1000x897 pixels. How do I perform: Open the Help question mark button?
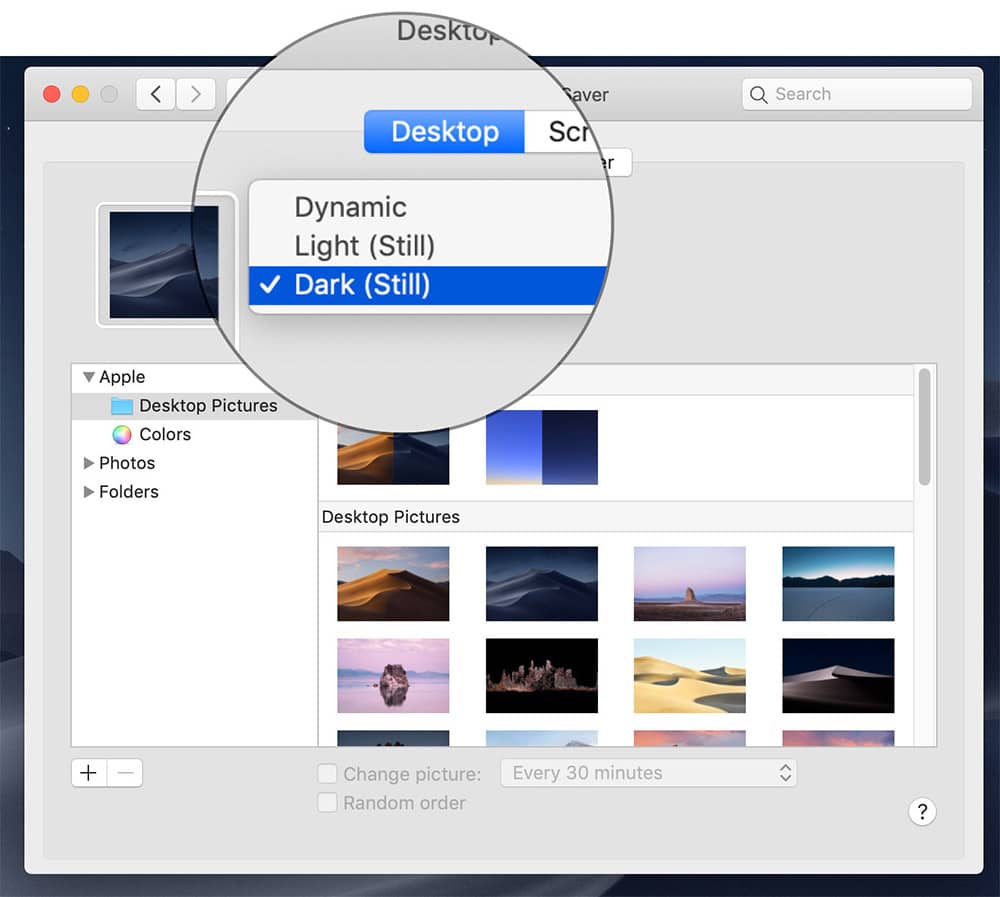click(922, 812)
